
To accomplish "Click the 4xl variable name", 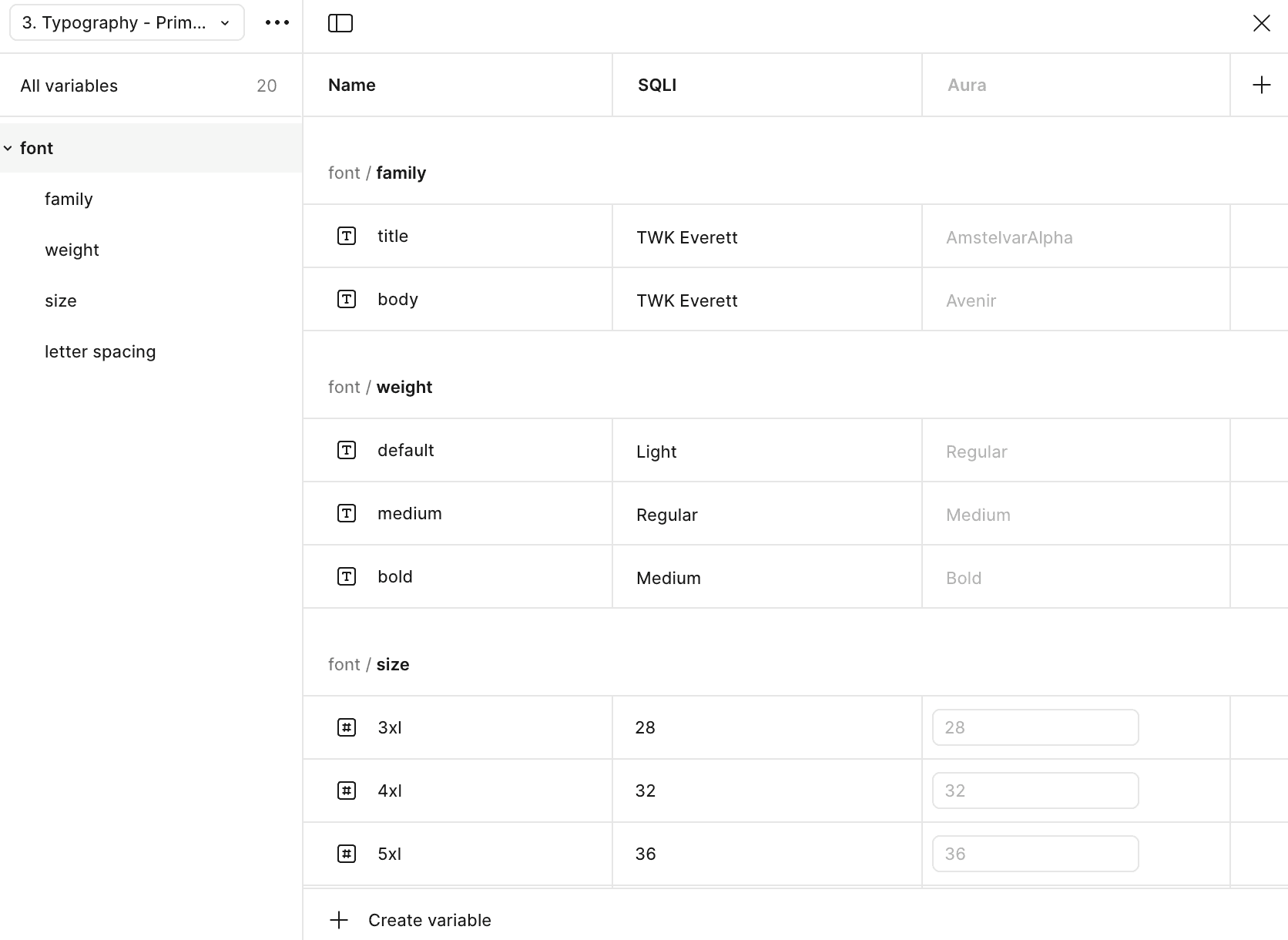I will pyautogui.click(x=390, y=791).
